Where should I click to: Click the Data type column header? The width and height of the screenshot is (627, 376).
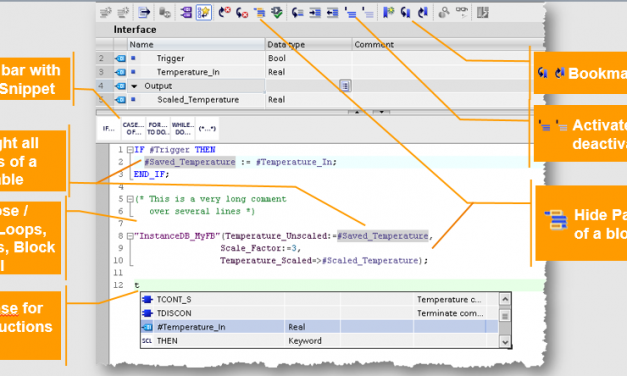(309, 44)
